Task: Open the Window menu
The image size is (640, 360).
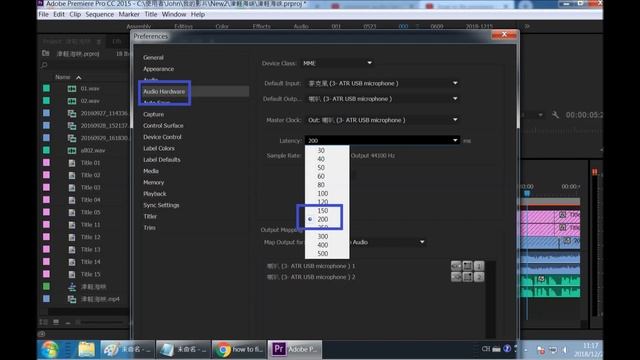Action: coord(174,14)
